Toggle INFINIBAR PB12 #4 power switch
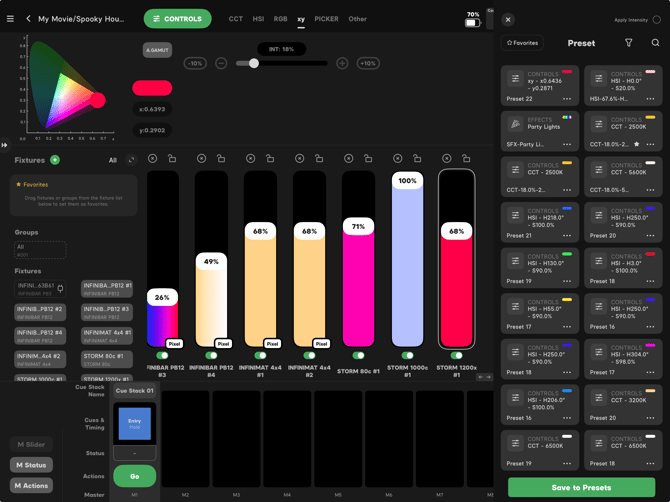The width and height of the screenshot is (670, 502). coord(211,355)
